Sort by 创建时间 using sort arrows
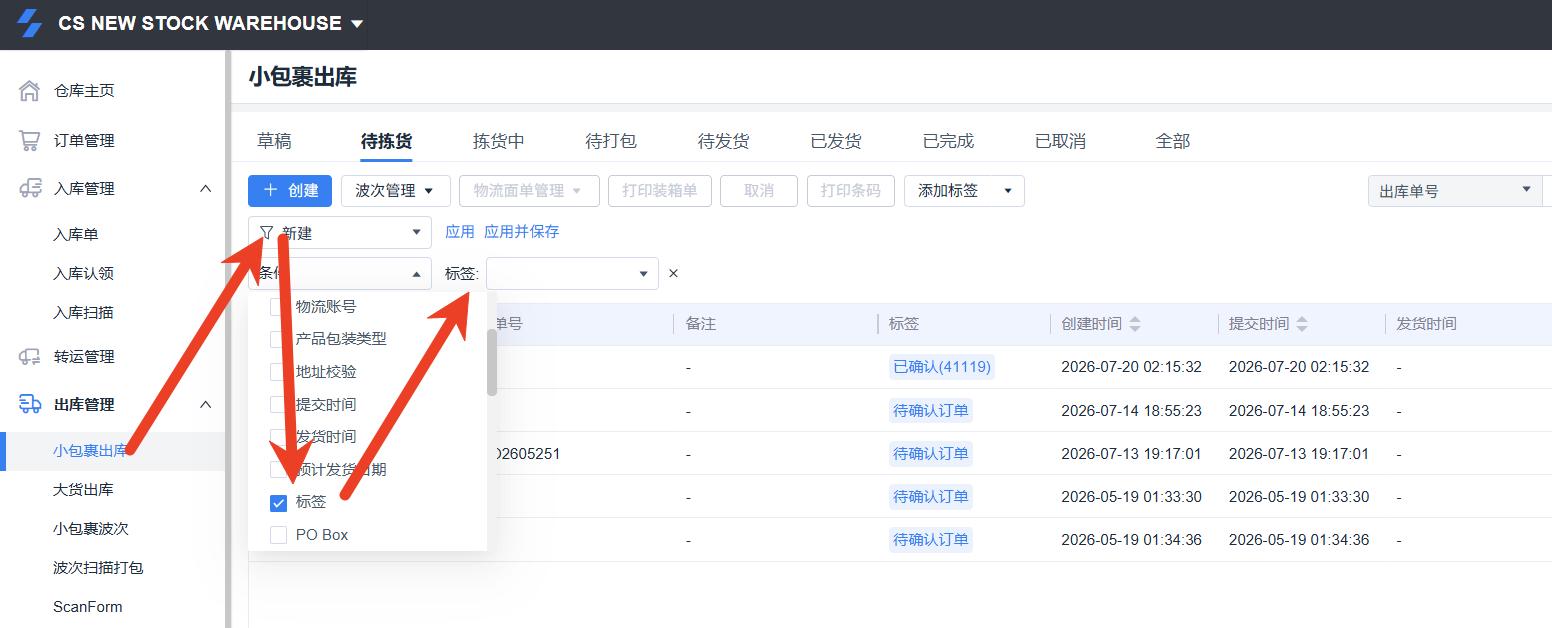This screenshot has width=1552, height=628. [1134, 324]
